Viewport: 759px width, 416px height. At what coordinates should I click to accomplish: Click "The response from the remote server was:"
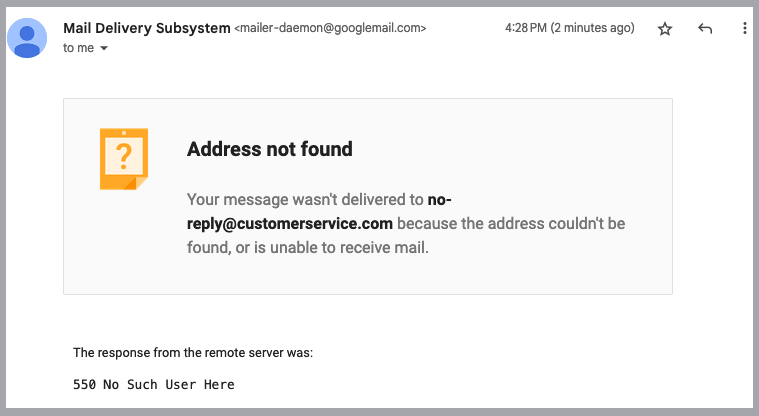(193, 353)
